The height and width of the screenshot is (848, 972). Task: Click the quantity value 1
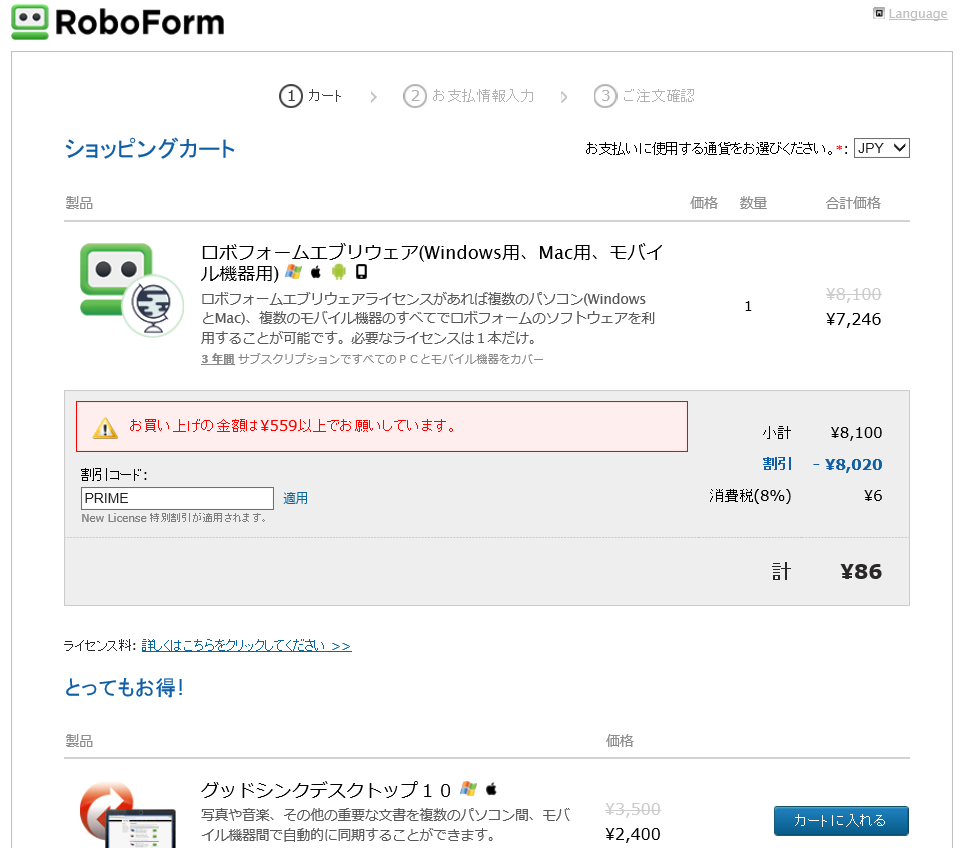pyautogui.click(x=748, y=306)
